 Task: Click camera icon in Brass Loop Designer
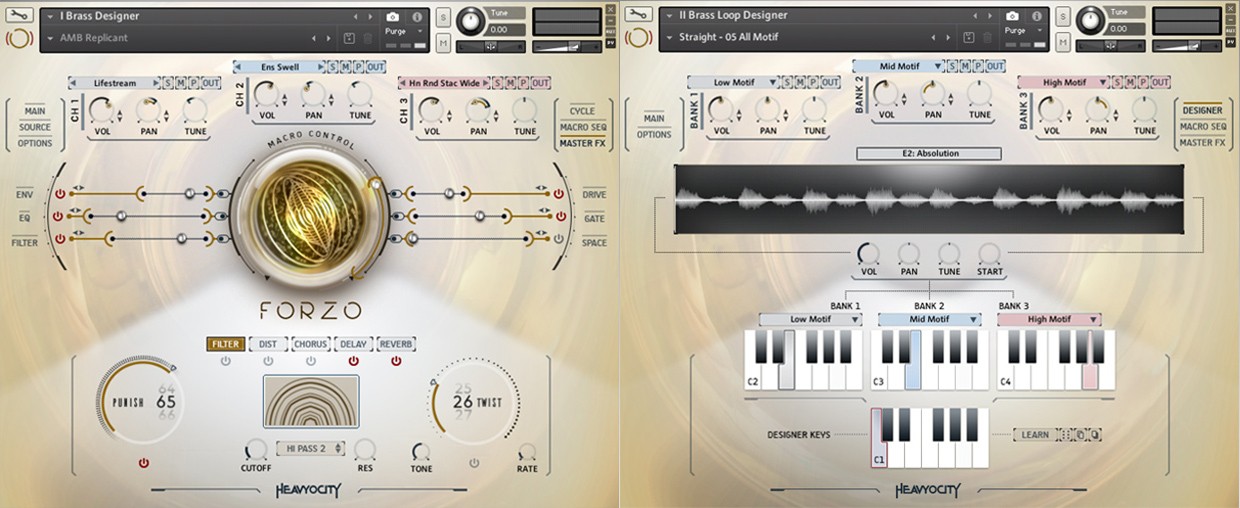[1012, 16]
